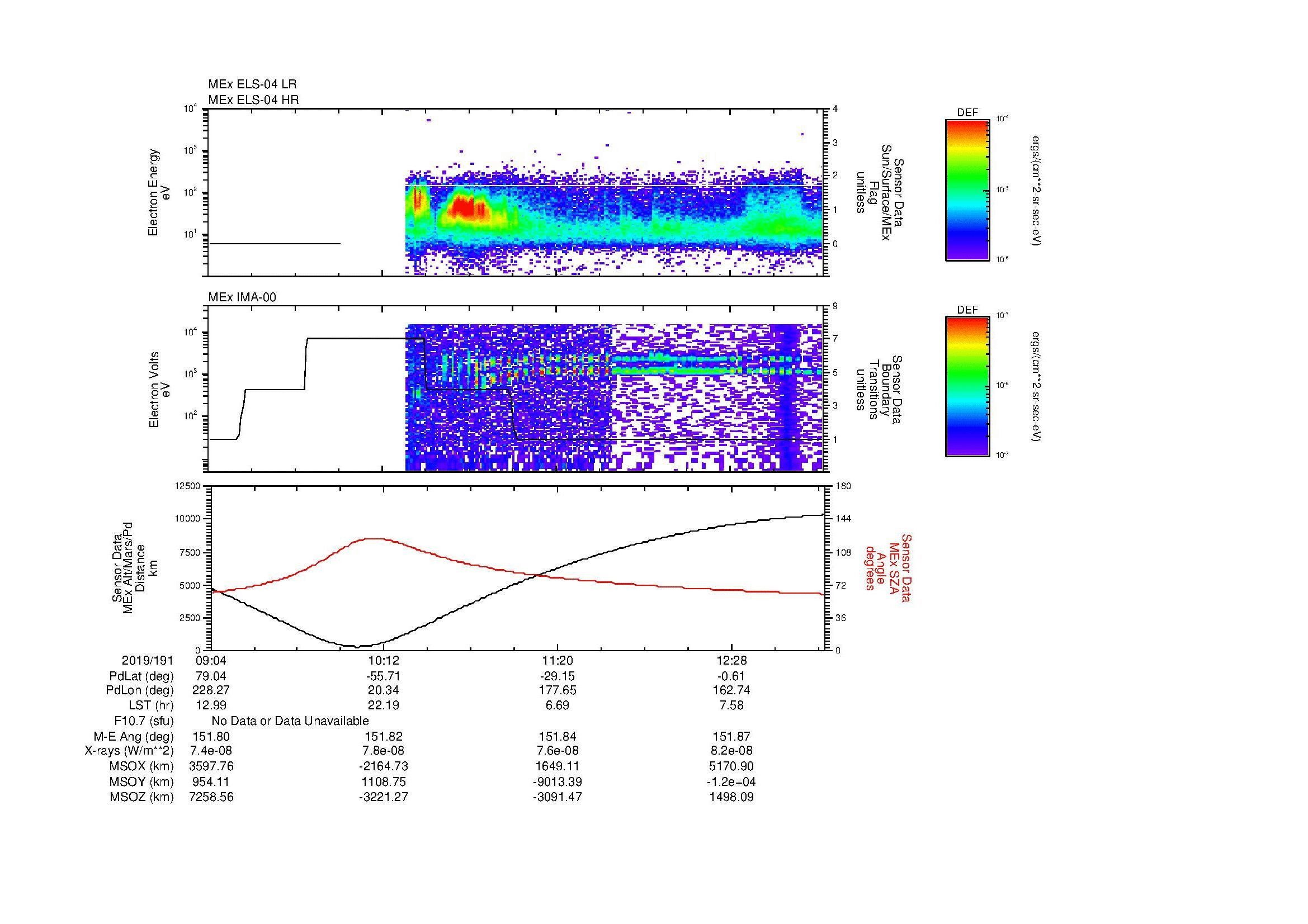This screenshot has width=1308, height=924.
Task: Click the MSOZ value '-3221.27'
Action: point(384,798)
